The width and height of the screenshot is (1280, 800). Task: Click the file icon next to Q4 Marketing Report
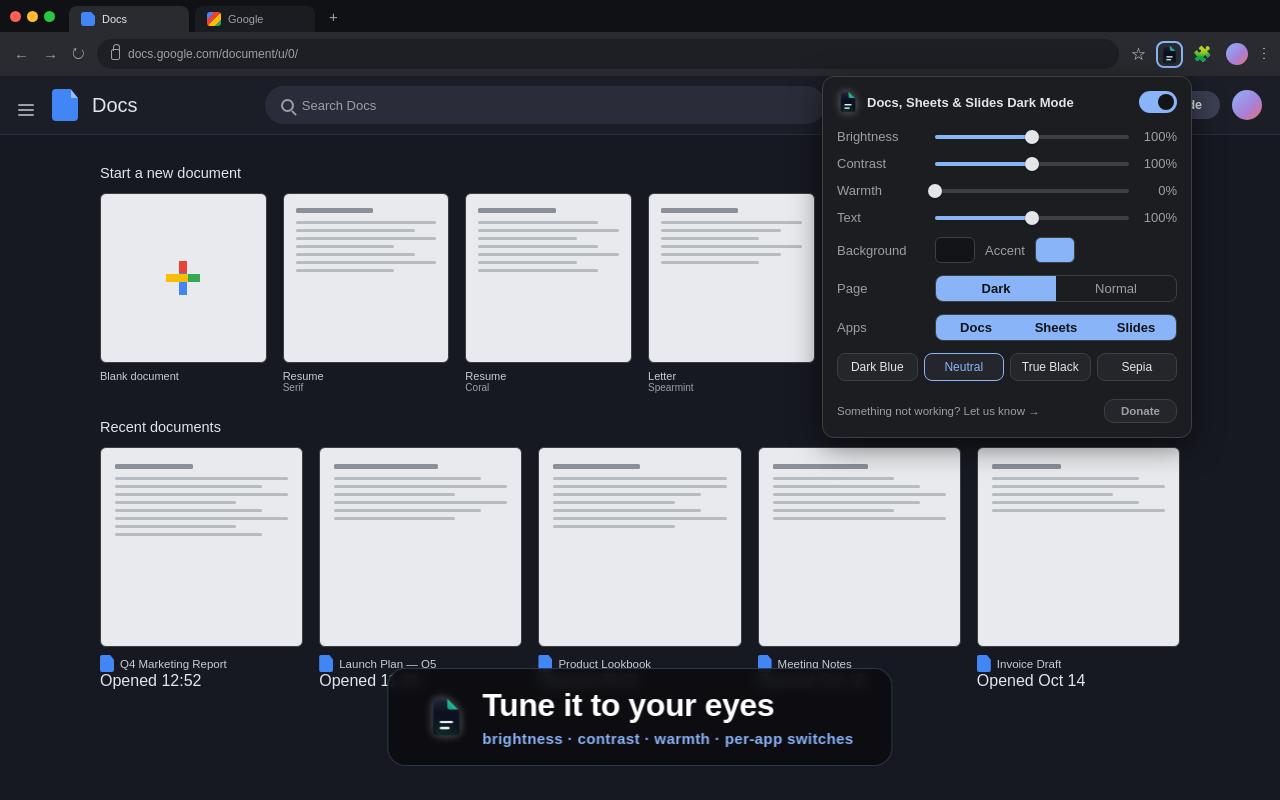tap(107, 664)
